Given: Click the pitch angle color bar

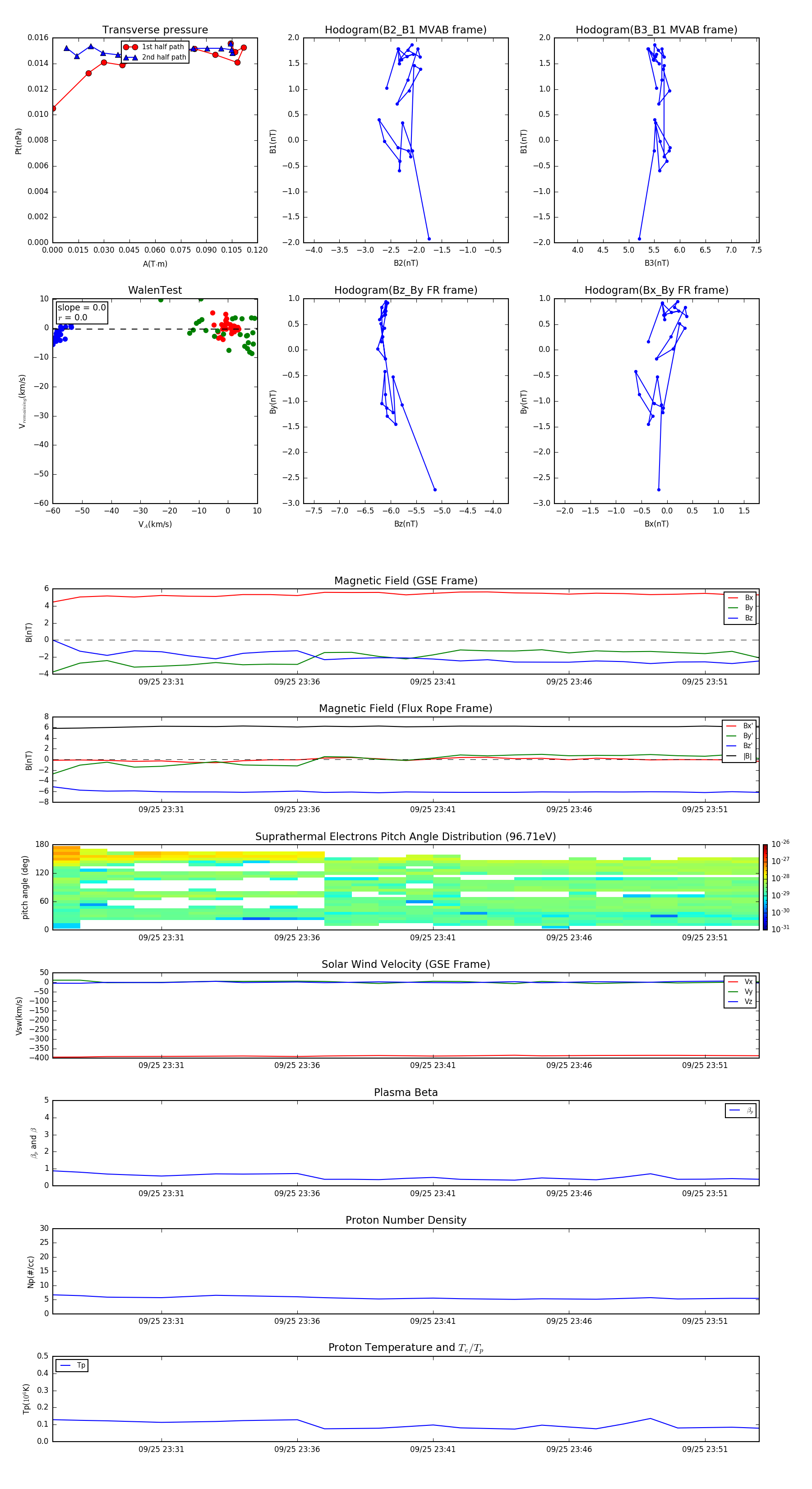Looking at the screenshot, I should (x=765, y=887).
